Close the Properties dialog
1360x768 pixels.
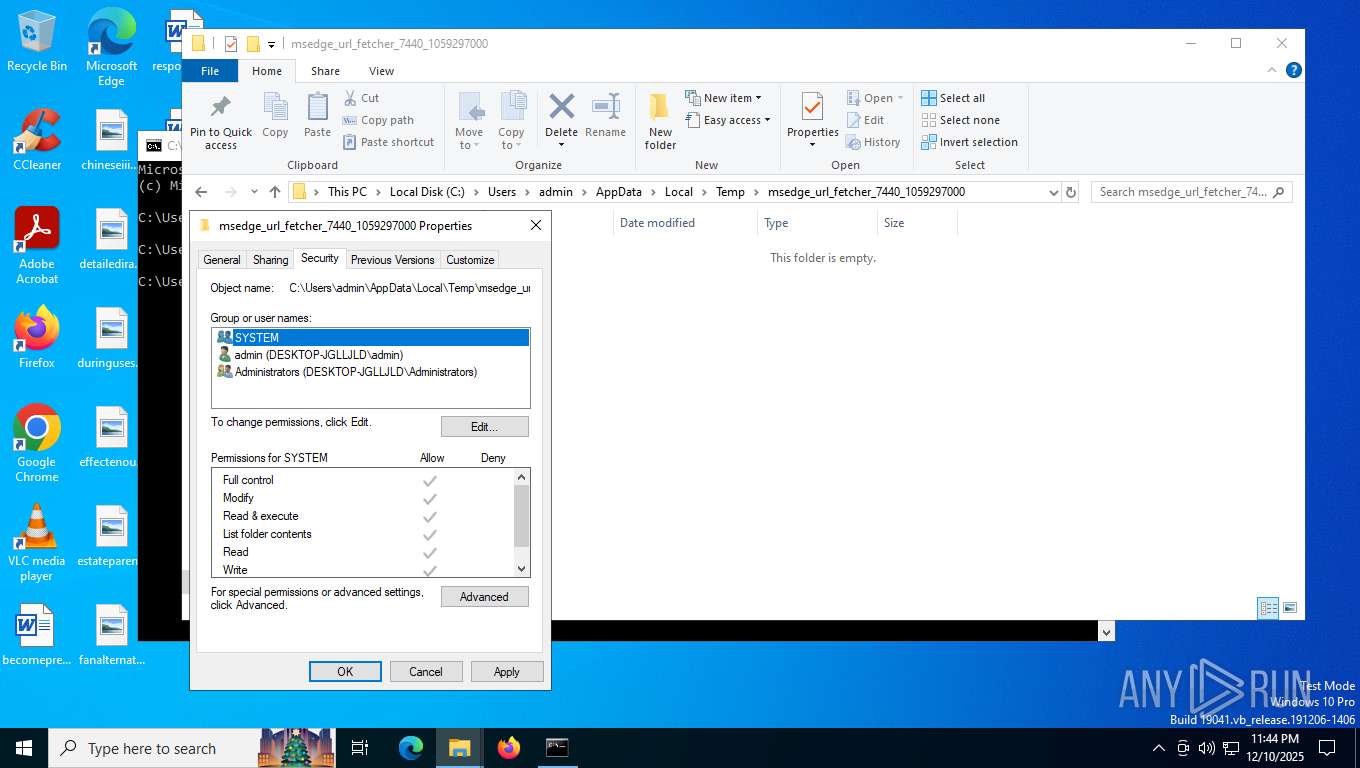point(535,226)
